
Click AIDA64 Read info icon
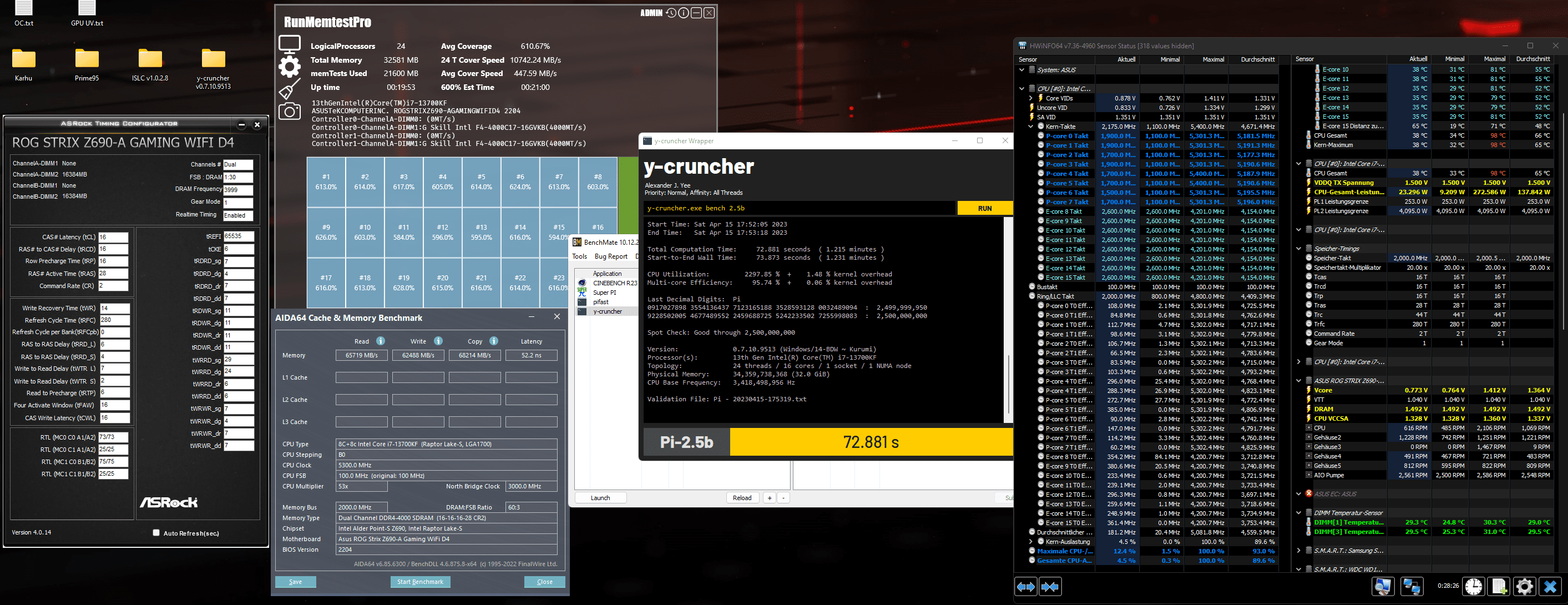[381, 341]
